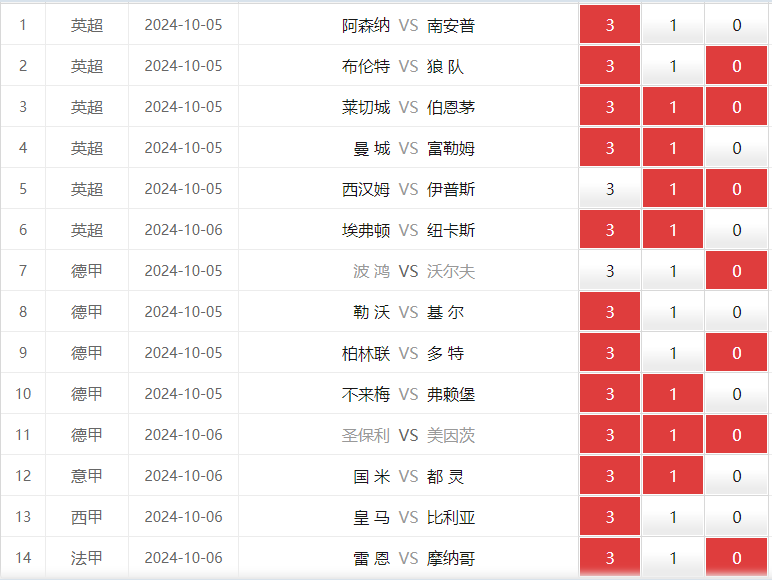
Task: Toggle the 0 option for 不来梅 VS 弗赖堡
Action: tap(736, 393)
